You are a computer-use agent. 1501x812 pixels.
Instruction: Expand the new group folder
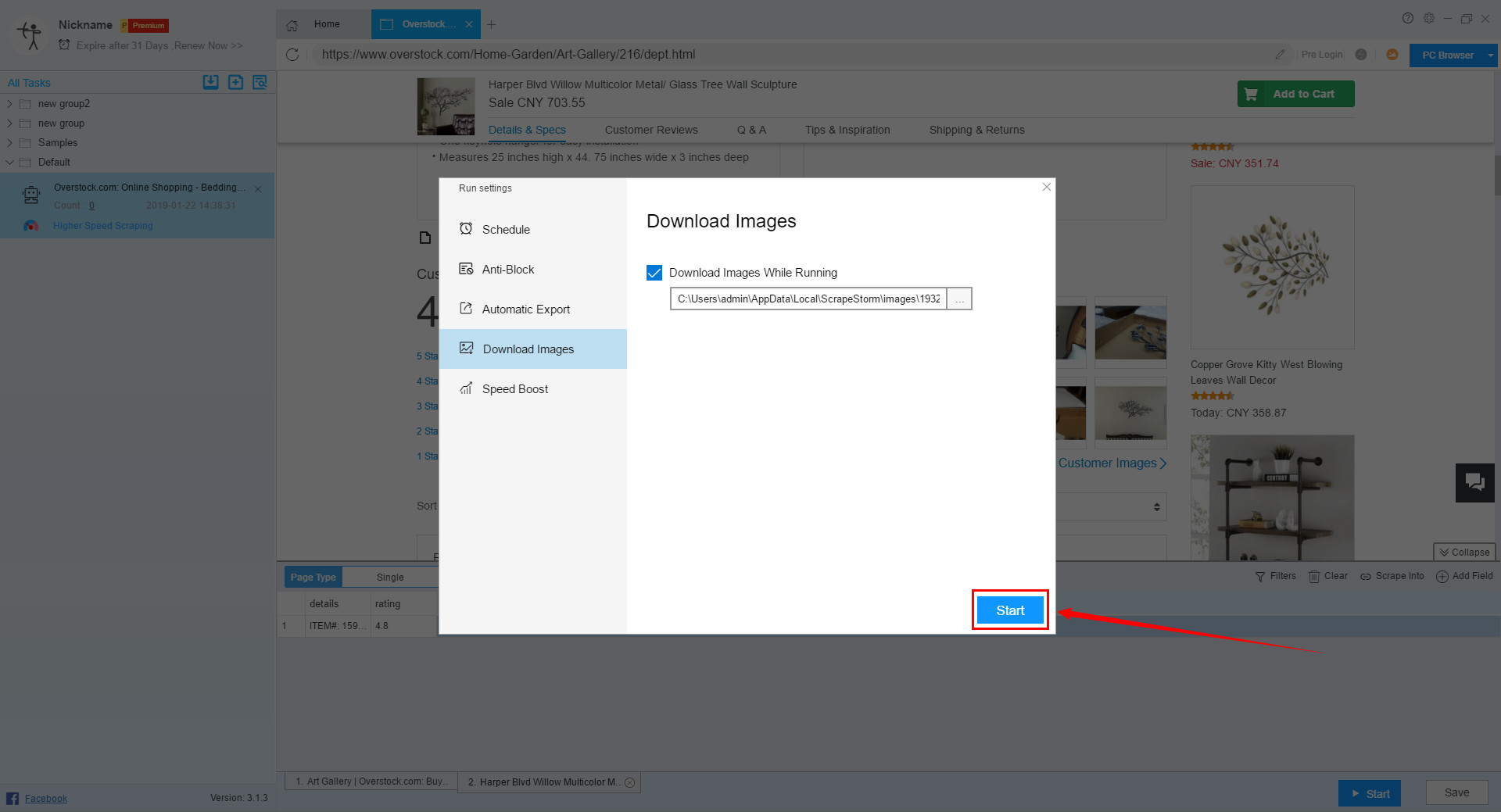[x=9, y=123]
